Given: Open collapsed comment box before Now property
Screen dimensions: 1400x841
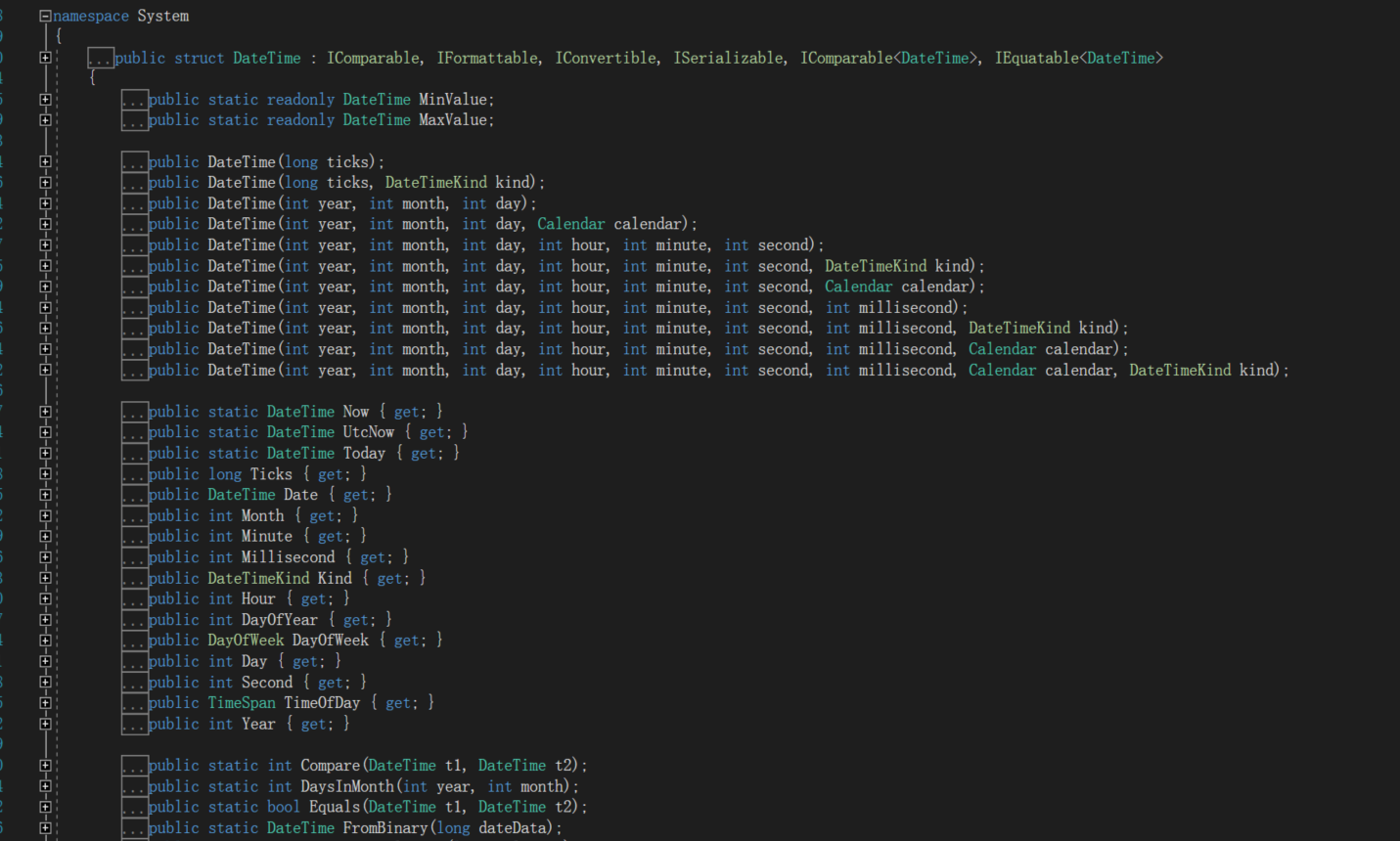Looking at the screenshot, I should pyautogui.click(x=135, y=412).
